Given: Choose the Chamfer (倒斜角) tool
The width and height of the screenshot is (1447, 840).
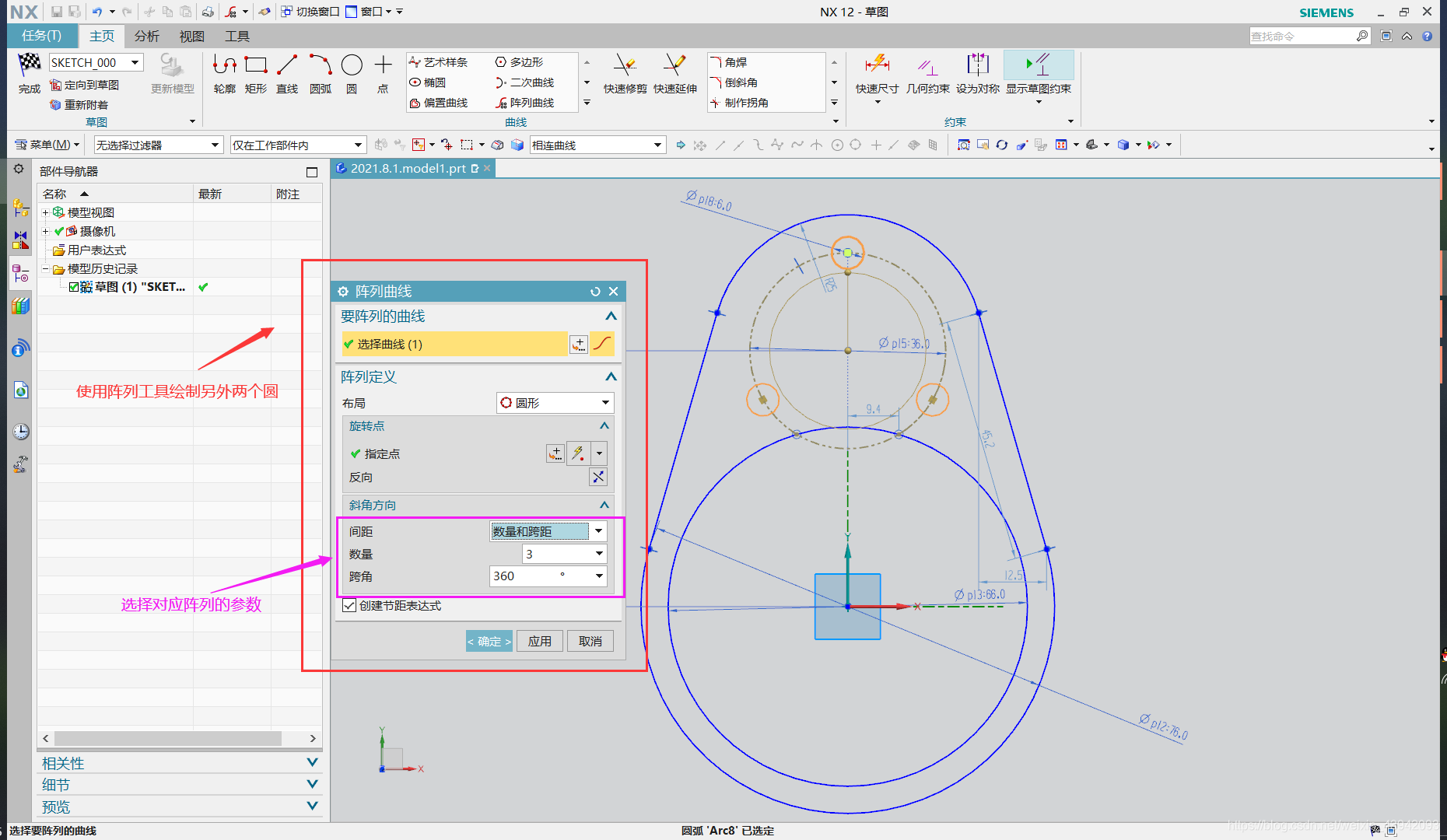Looking at the screenshot, I should (734, 82).
